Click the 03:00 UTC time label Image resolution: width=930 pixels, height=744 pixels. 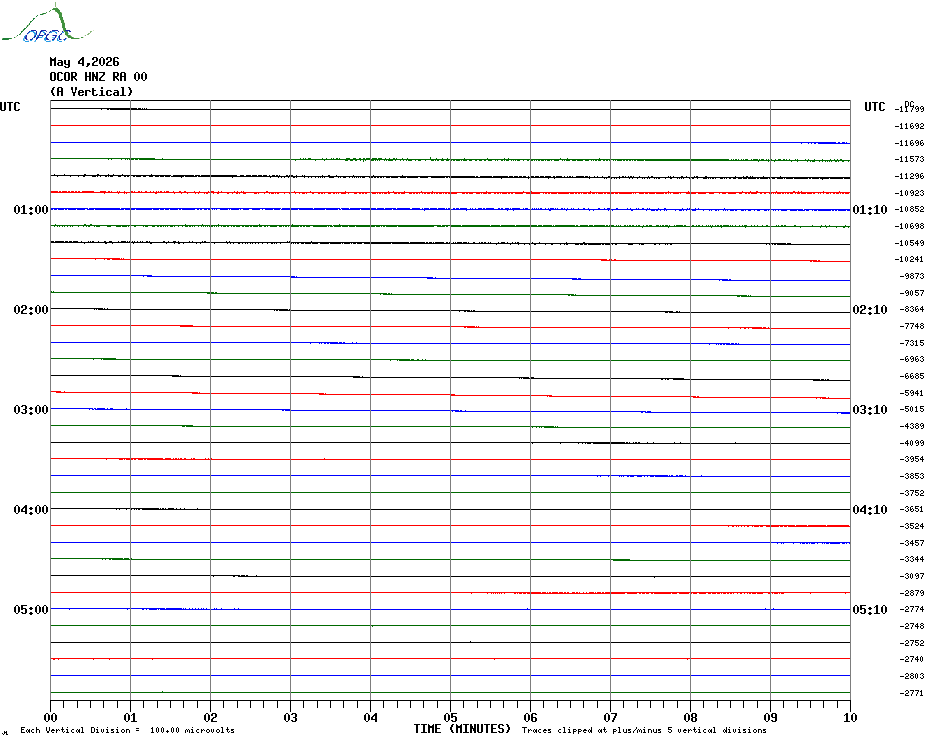31,409
